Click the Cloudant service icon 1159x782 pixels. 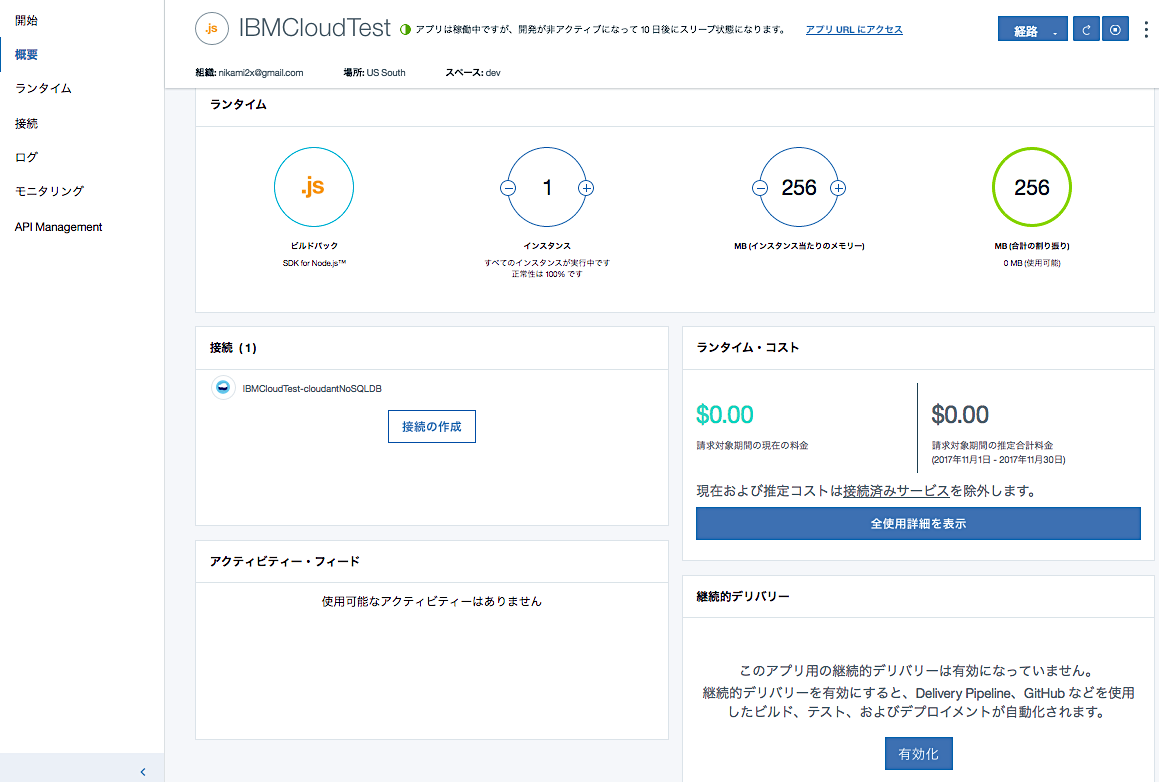tap(223, 387)
